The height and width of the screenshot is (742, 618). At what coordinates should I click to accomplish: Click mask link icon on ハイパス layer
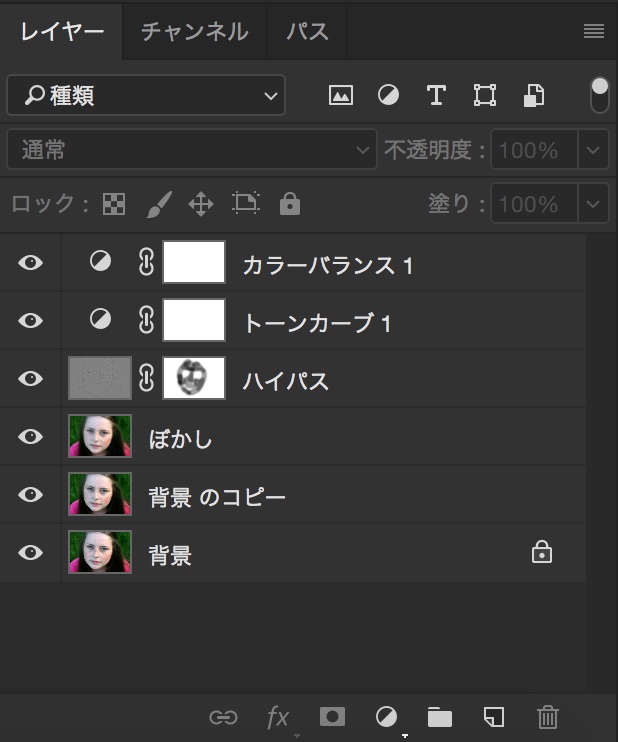(146, 378)
